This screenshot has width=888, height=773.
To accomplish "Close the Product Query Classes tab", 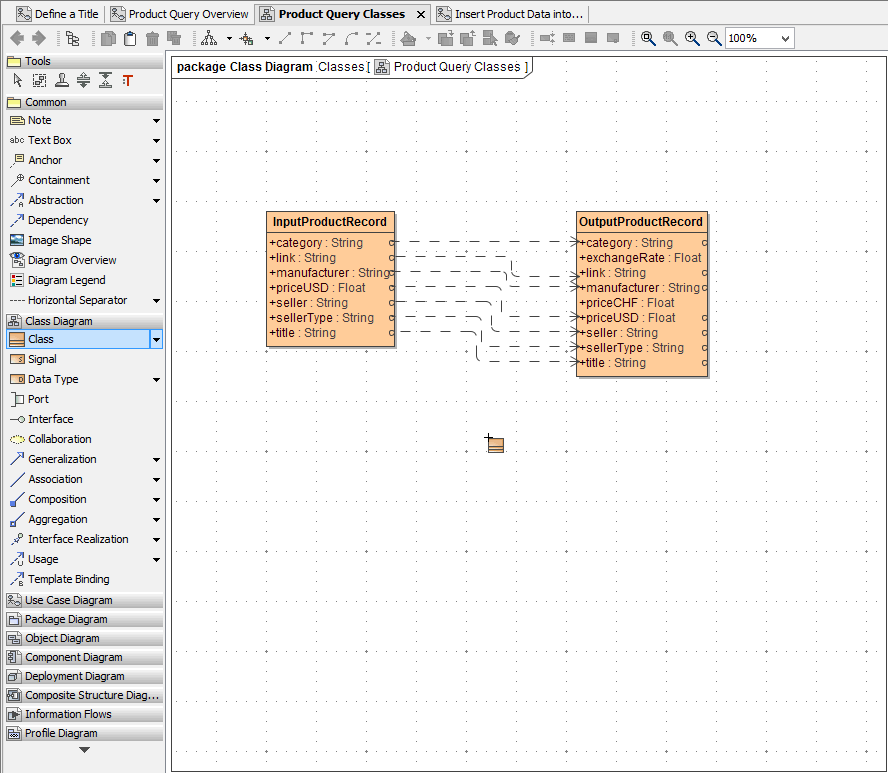I will [420, 15].
